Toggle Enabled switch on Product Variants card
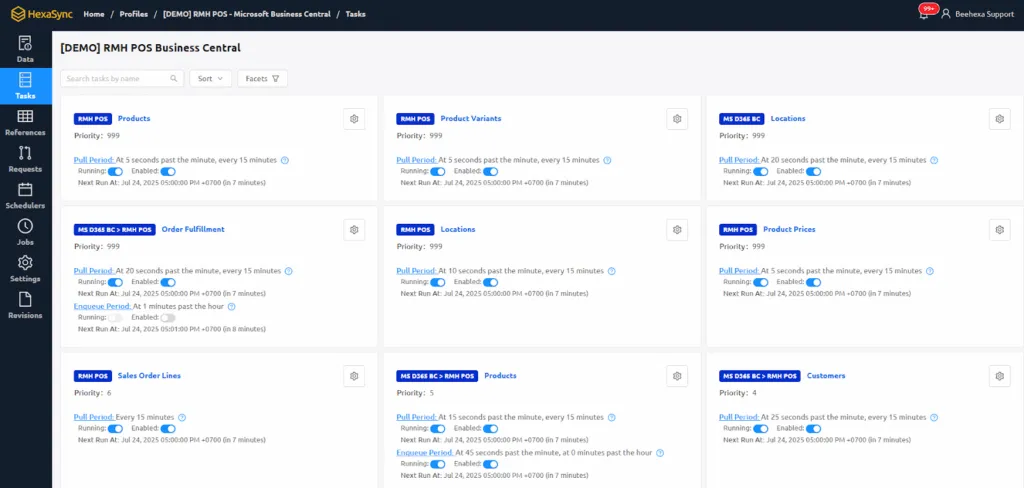The width and height of the screenshot is (1024, 488). tap(490, 172)
